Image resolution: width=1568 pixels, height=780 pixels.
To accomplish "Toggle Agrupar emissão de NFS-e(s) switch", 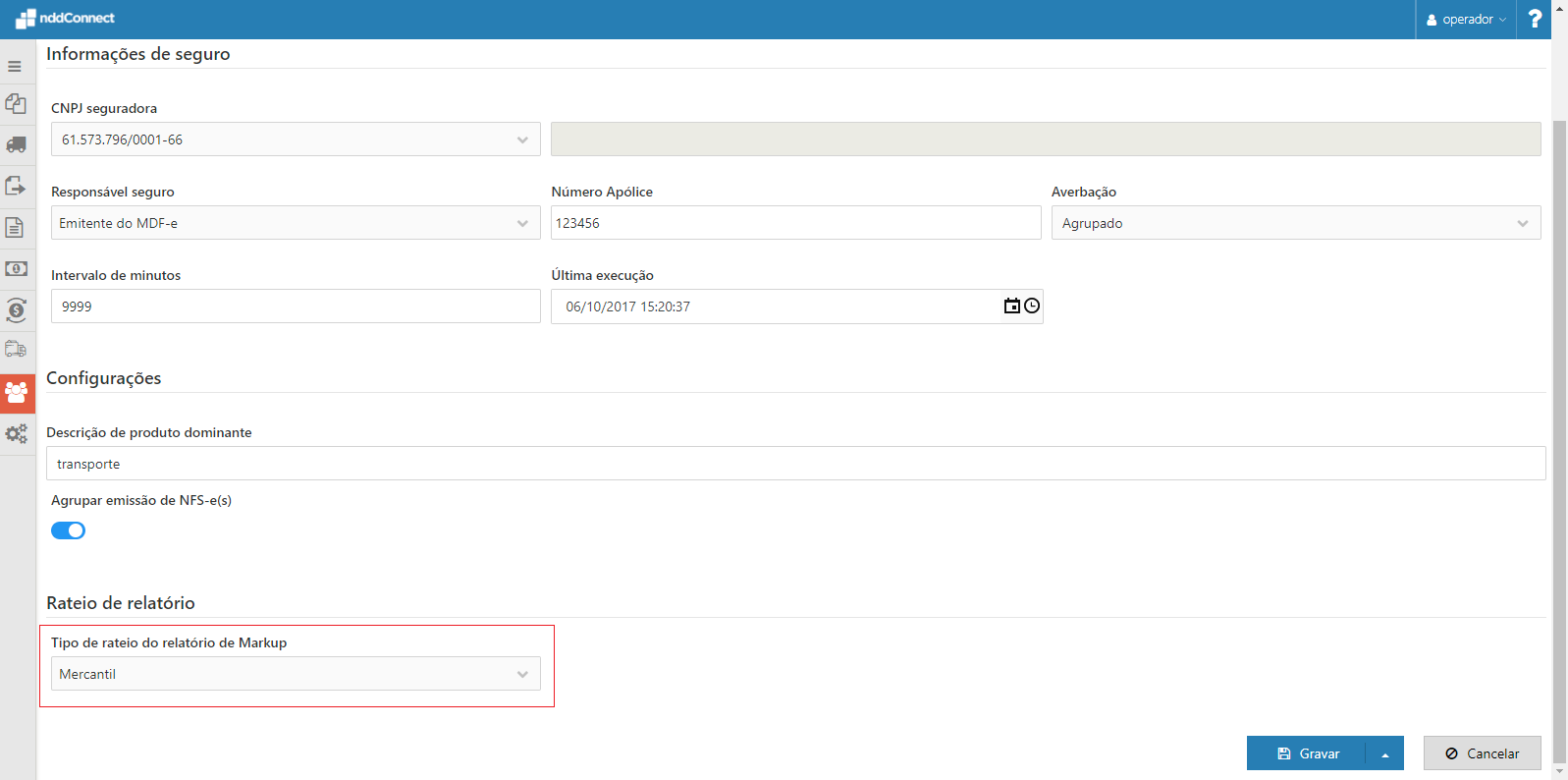I will (69, 530).
